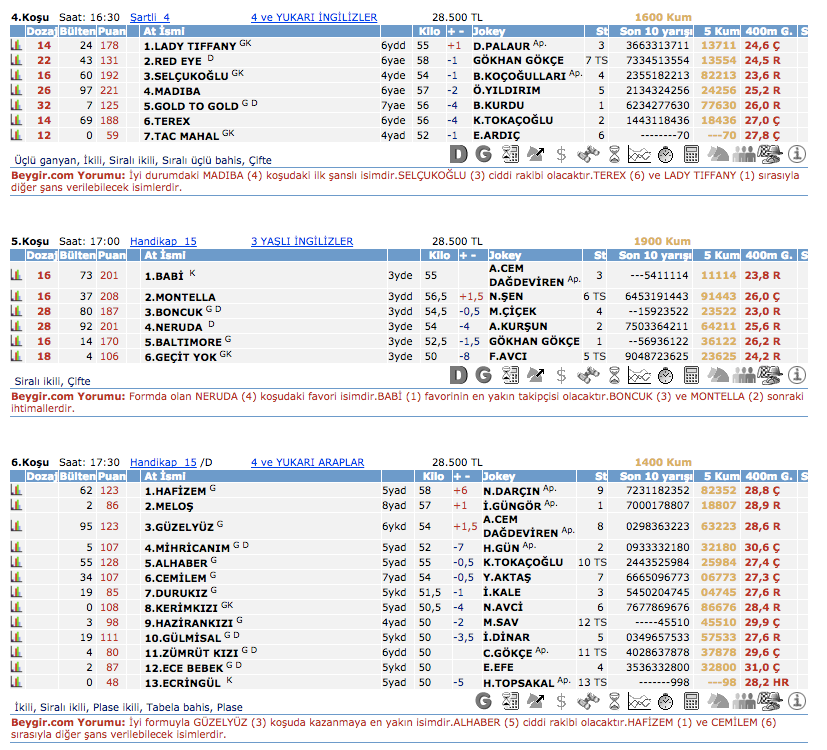Open the Şartli 4 link
827x750 pixels.
coord(150,18)
